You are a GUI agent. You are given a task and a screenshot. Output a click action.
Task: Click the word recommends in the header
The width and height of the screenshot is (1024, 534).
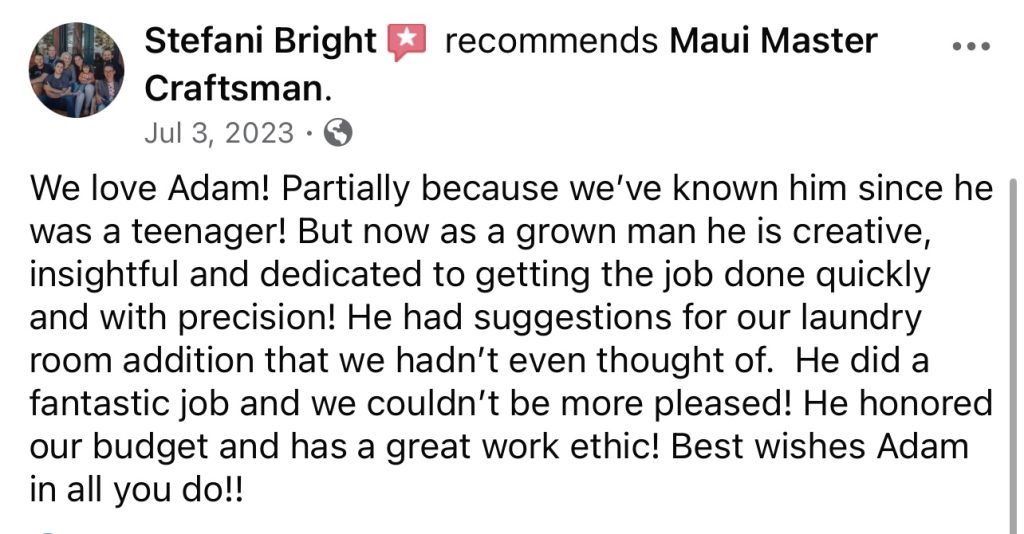click(550, 42)
